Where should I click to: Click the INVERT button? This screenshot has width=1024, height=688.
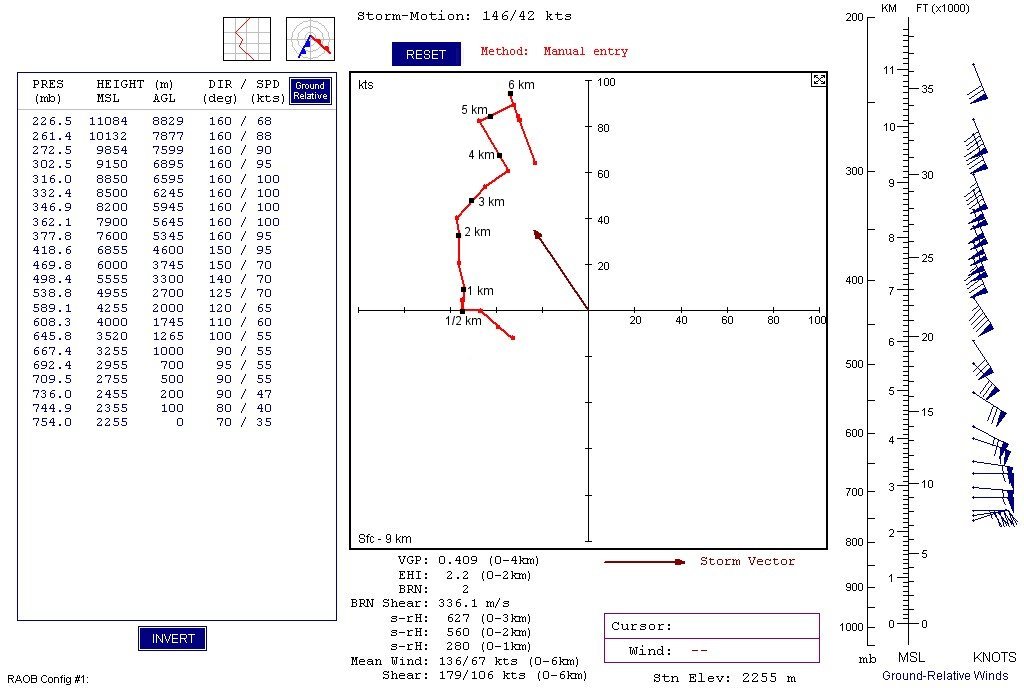(x=172, y=638)
